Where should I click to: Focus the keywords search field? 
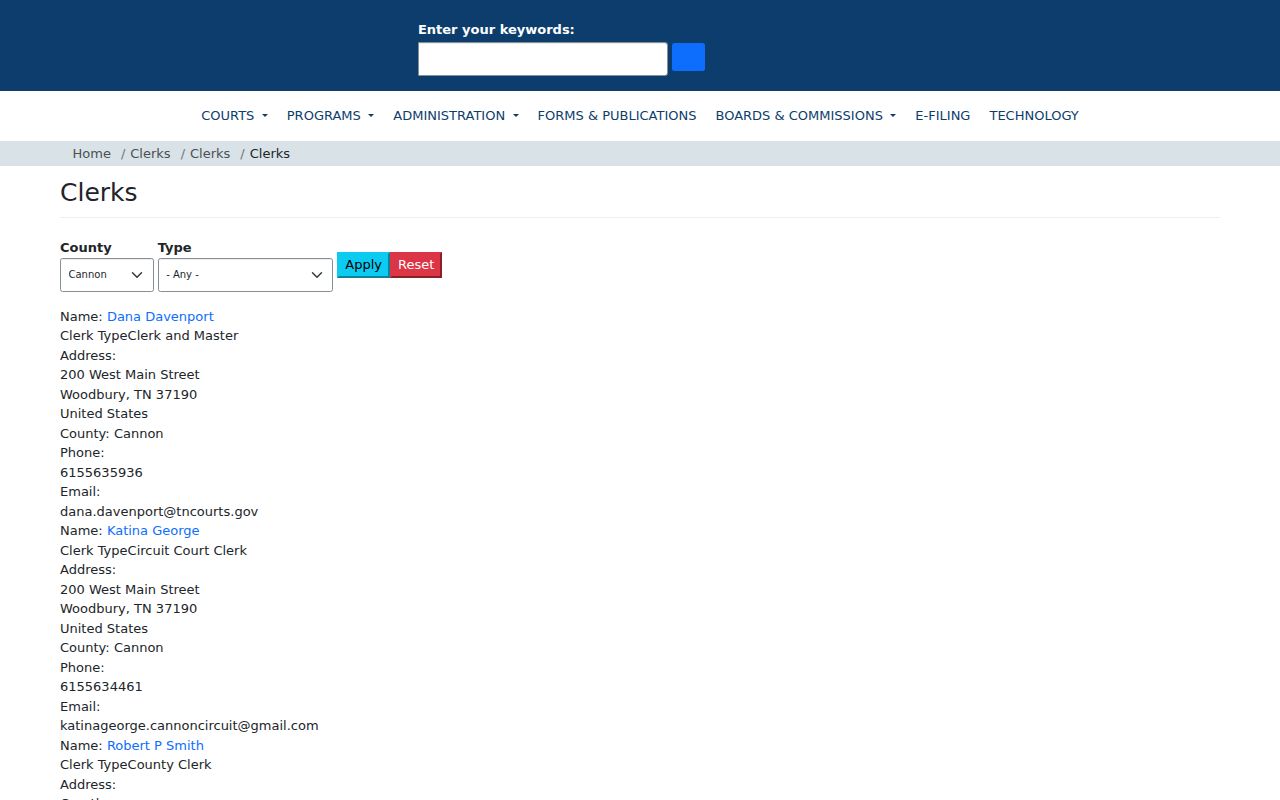543,59
